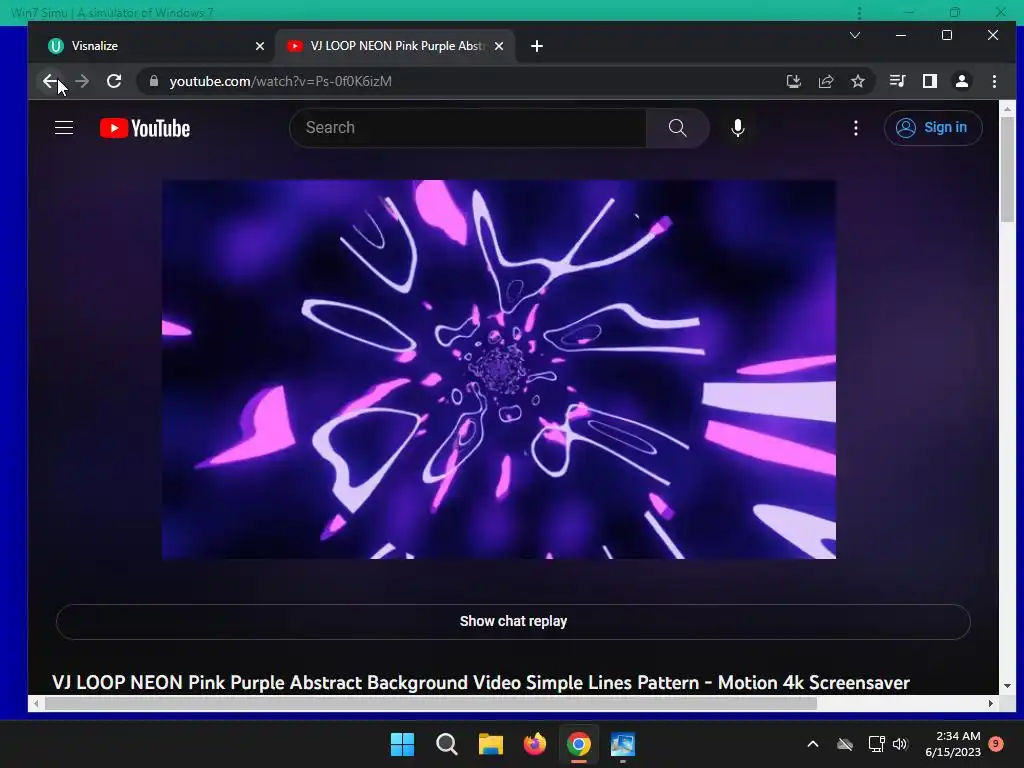Image resolution: width=1024 pixels, height=768 pixels.
Task: Play the neon video player
Action: click(x=499, y=369)
